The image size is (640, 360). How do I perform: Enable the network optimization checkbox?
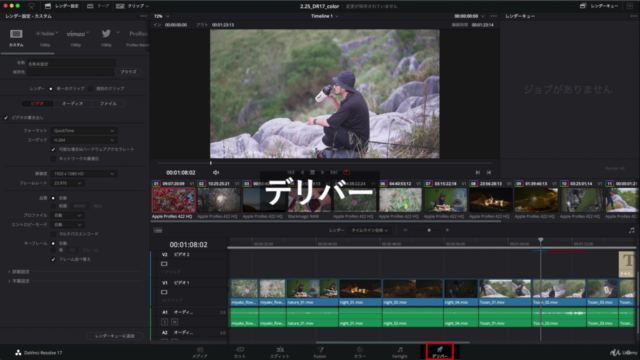click(53, 158)
